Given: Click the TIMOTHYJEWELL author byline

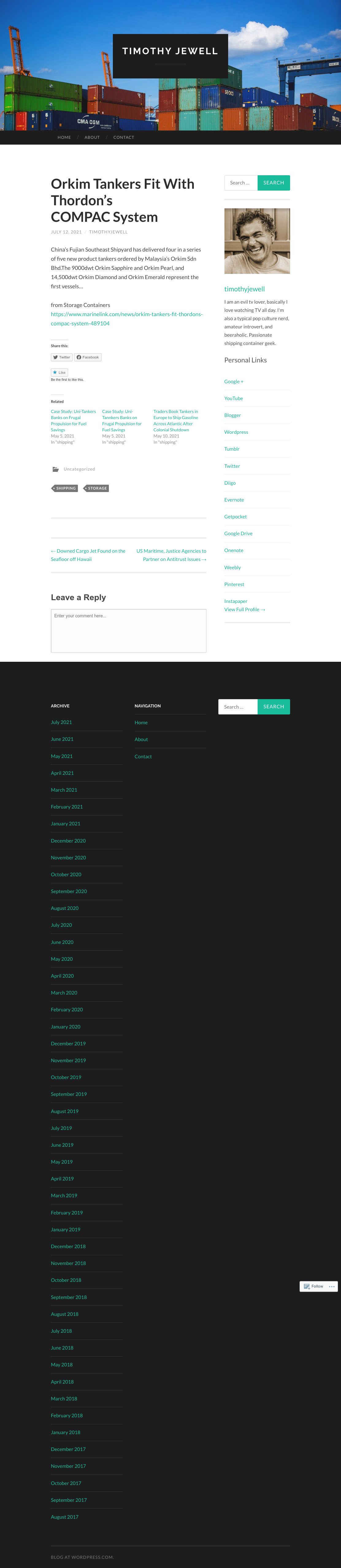Looking at the screenshot, I should pyautogui.click(x=108, y=232).
